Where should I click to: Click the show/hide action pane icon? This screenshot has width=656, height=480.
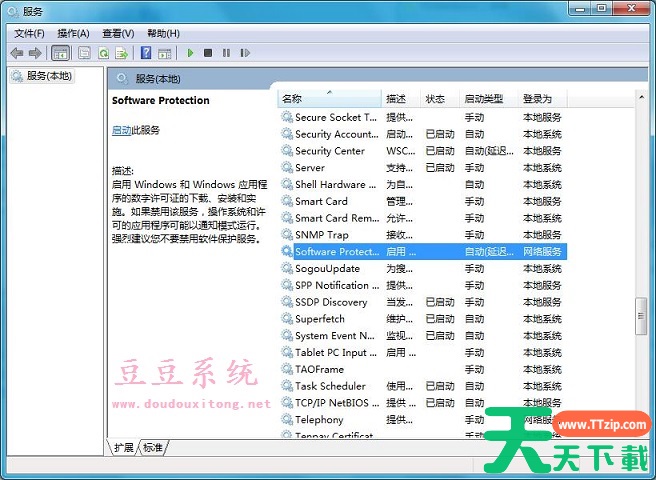164,53
